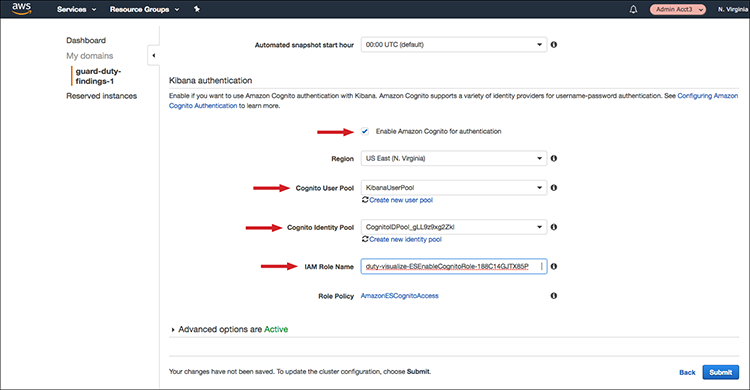Refresh user pool list icon
Viewport: 750px width, 390px height.
tap(365, 200)
